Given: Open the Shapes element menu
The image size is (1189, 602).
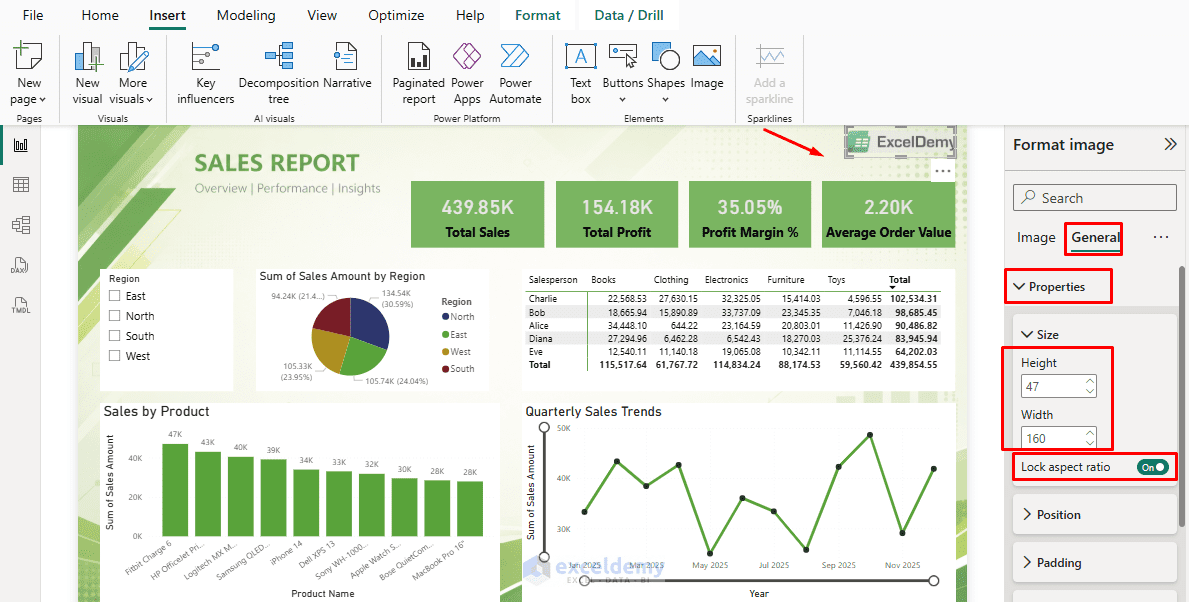Looking at the screenshot, I should point(666,74).
